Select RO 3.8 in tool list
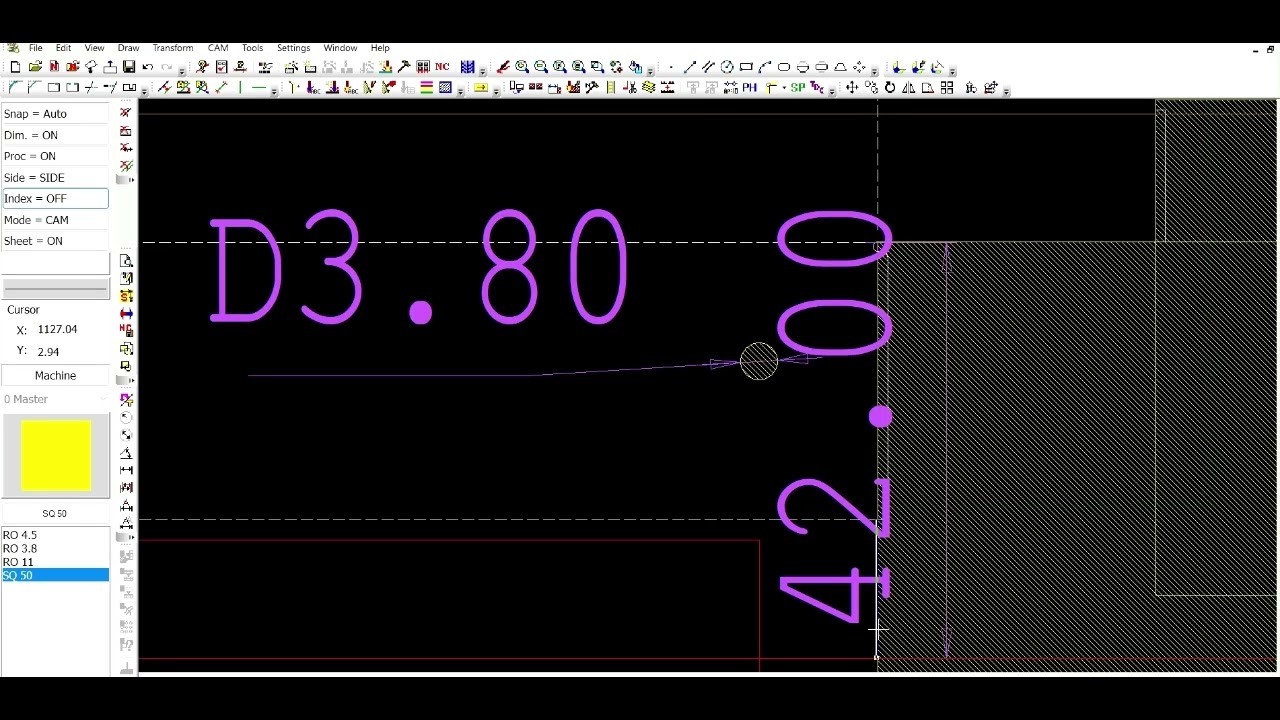 pos(55,549)
